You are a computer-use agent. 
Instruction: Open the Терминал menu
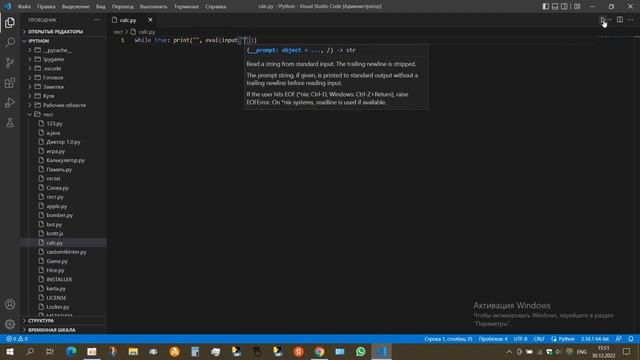click(186, 7)
